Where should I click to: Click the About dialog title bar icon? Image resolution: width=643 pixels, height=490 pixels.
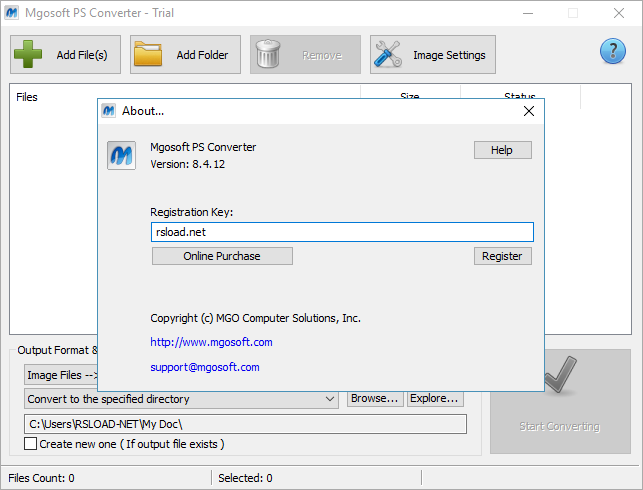click(x=109, y=111)
